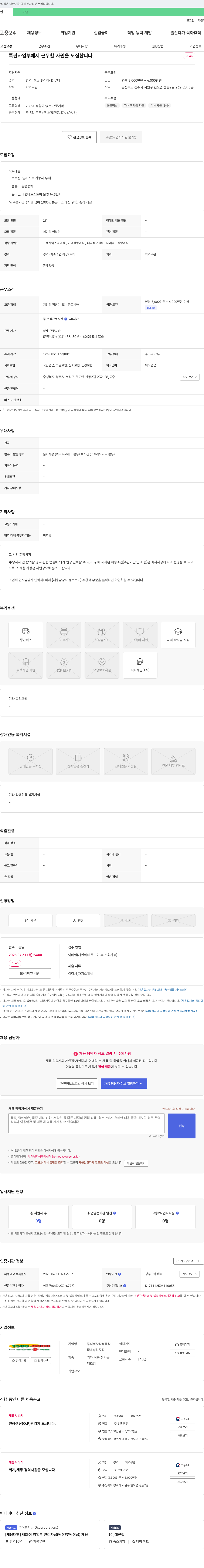Click the 주택자금 지원 benefit icon

point(25,665)
